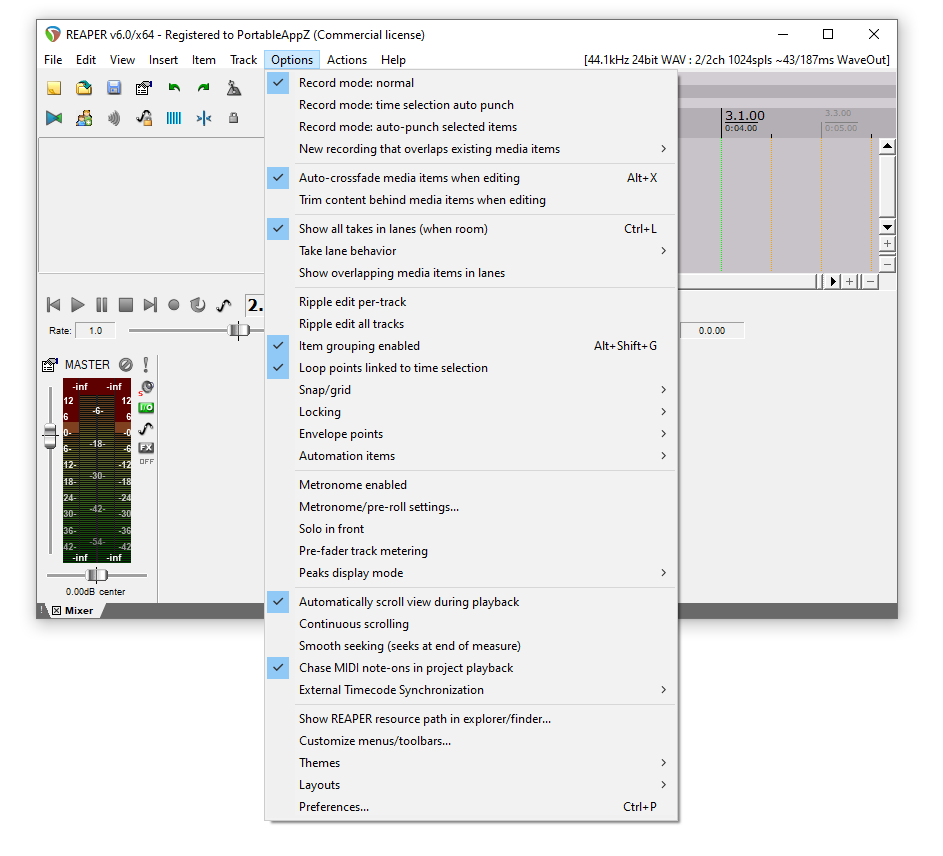Toggle Auto-crossfade toolbar icon
This screenshot has height=856, width=943.
(54, 118)
